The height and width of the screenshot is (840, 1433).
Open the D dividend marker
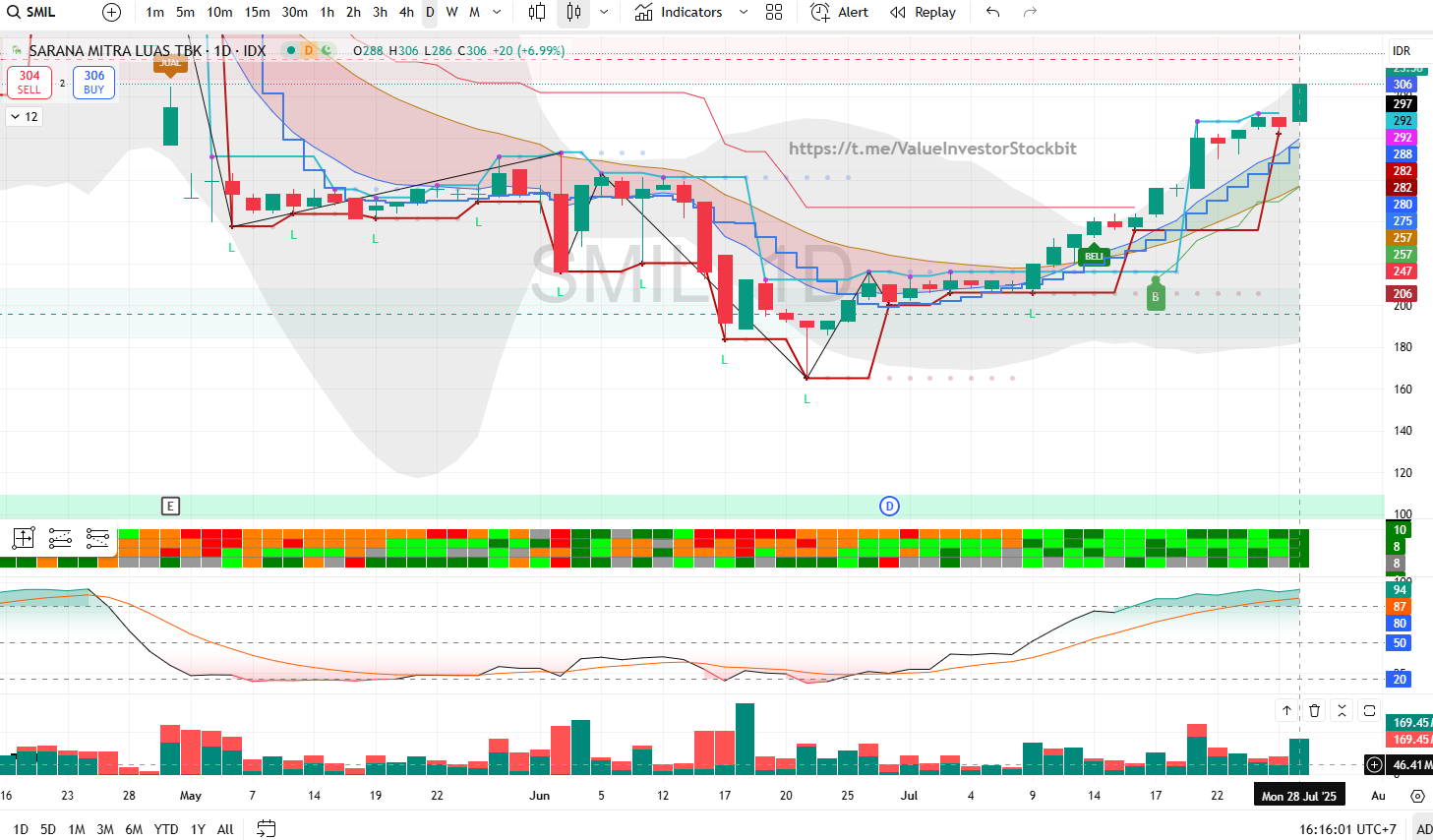(889, 506)
